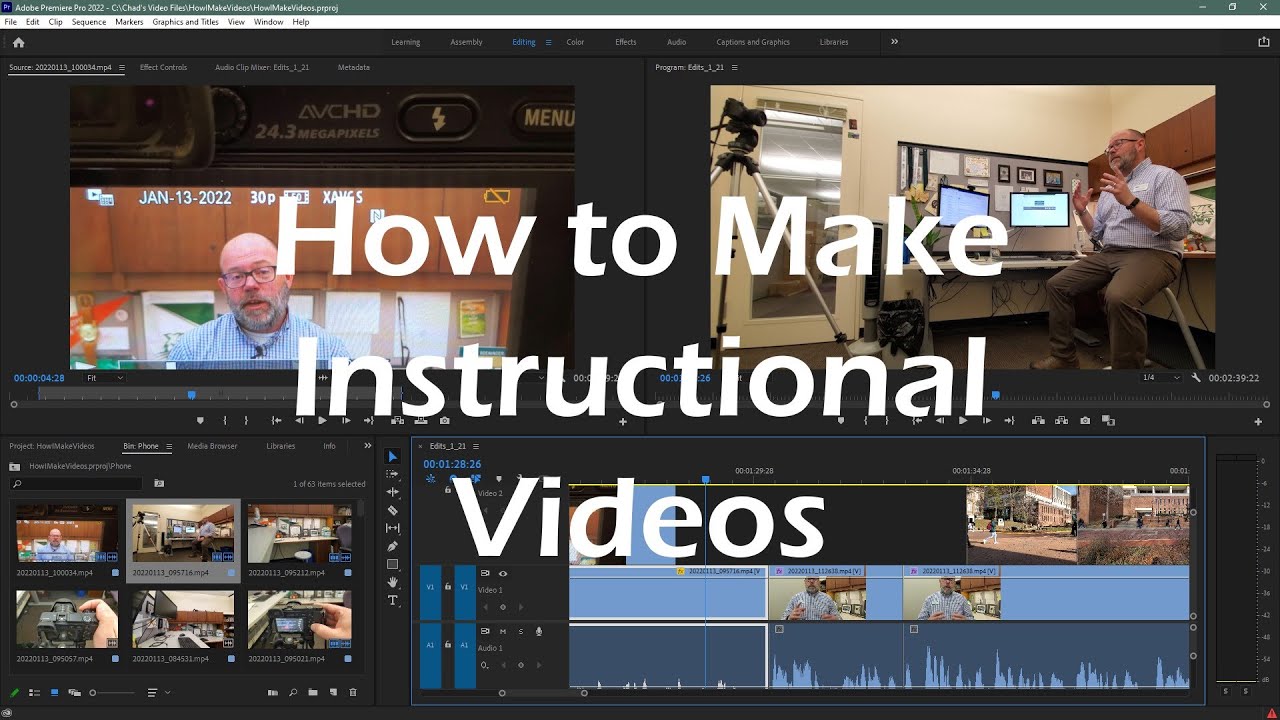Switch the Phone bin to list view
Image resolution: width=1280 pixels, height=720 pixels.
[35, 692]
